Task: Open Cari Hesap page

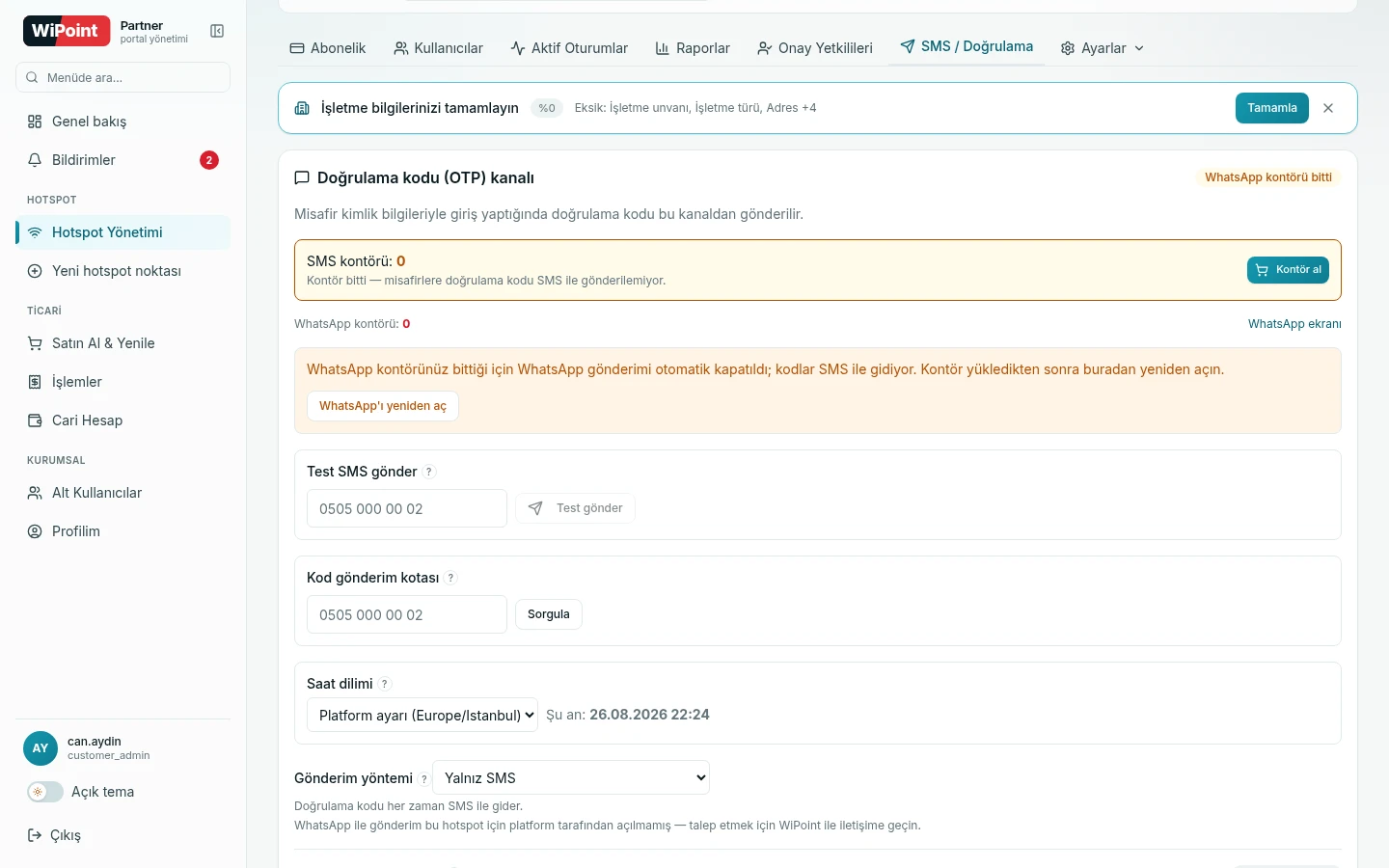Action: coord(123,420)
